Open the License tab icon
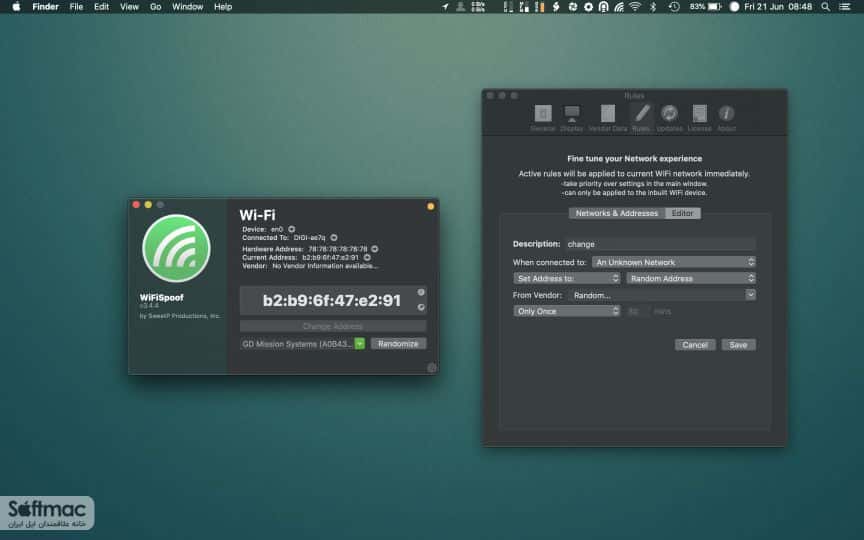Image resolution: width=864 pixels, height=540 pixels. (699, 114)
